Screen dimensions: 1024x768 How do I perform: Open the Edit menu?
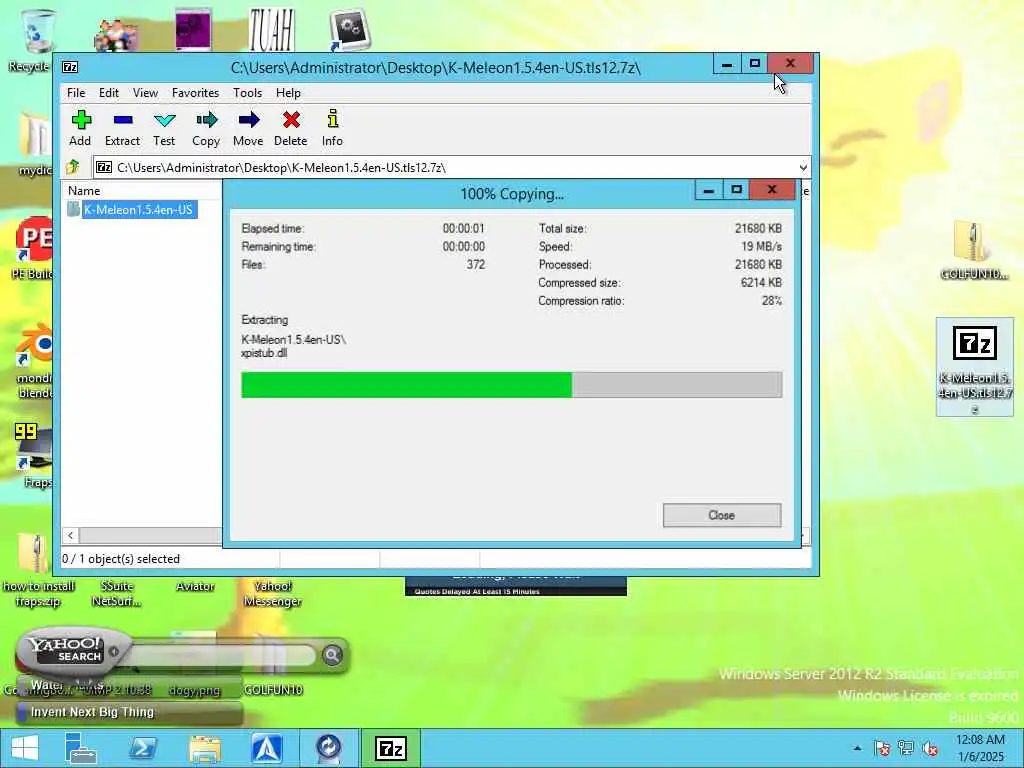click(x=108, y=93)
